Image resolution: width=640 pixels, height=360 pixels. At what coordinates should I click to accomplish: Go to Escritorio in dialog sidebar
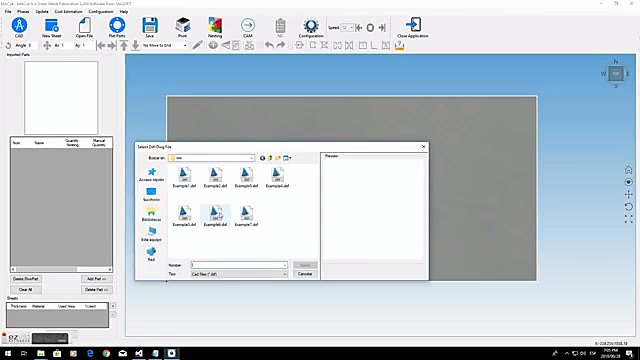pos(151,194)
